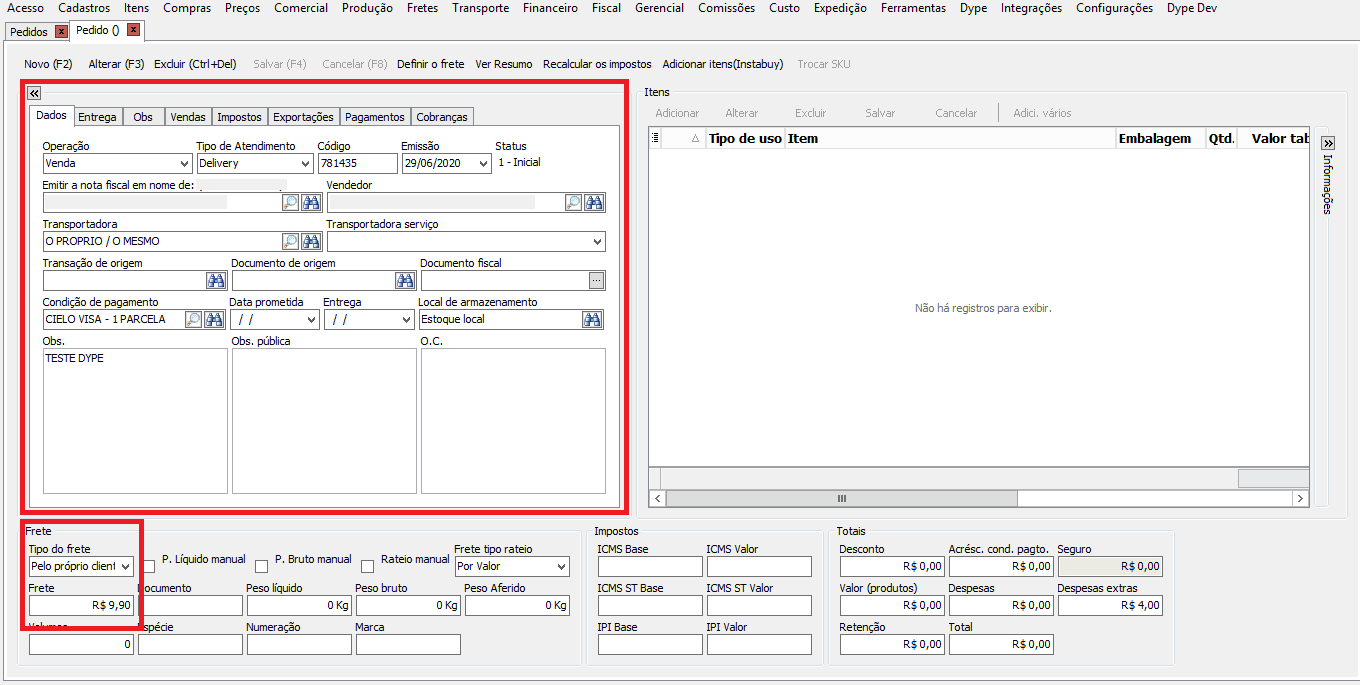Open the Entrega date dropdown
The height and width of the screenshot is (685, 1360).
405,319
